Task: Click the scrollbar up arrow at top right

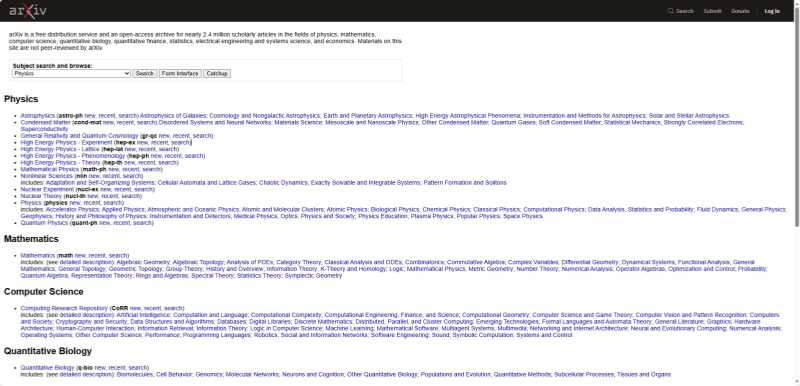Action: pyautogui.click(x=796, y=4)
